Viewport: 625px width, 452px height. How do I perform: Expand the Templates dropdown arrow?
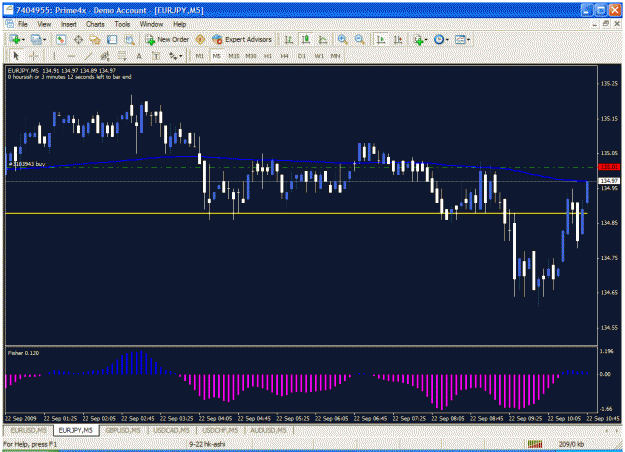coord(468,40)
